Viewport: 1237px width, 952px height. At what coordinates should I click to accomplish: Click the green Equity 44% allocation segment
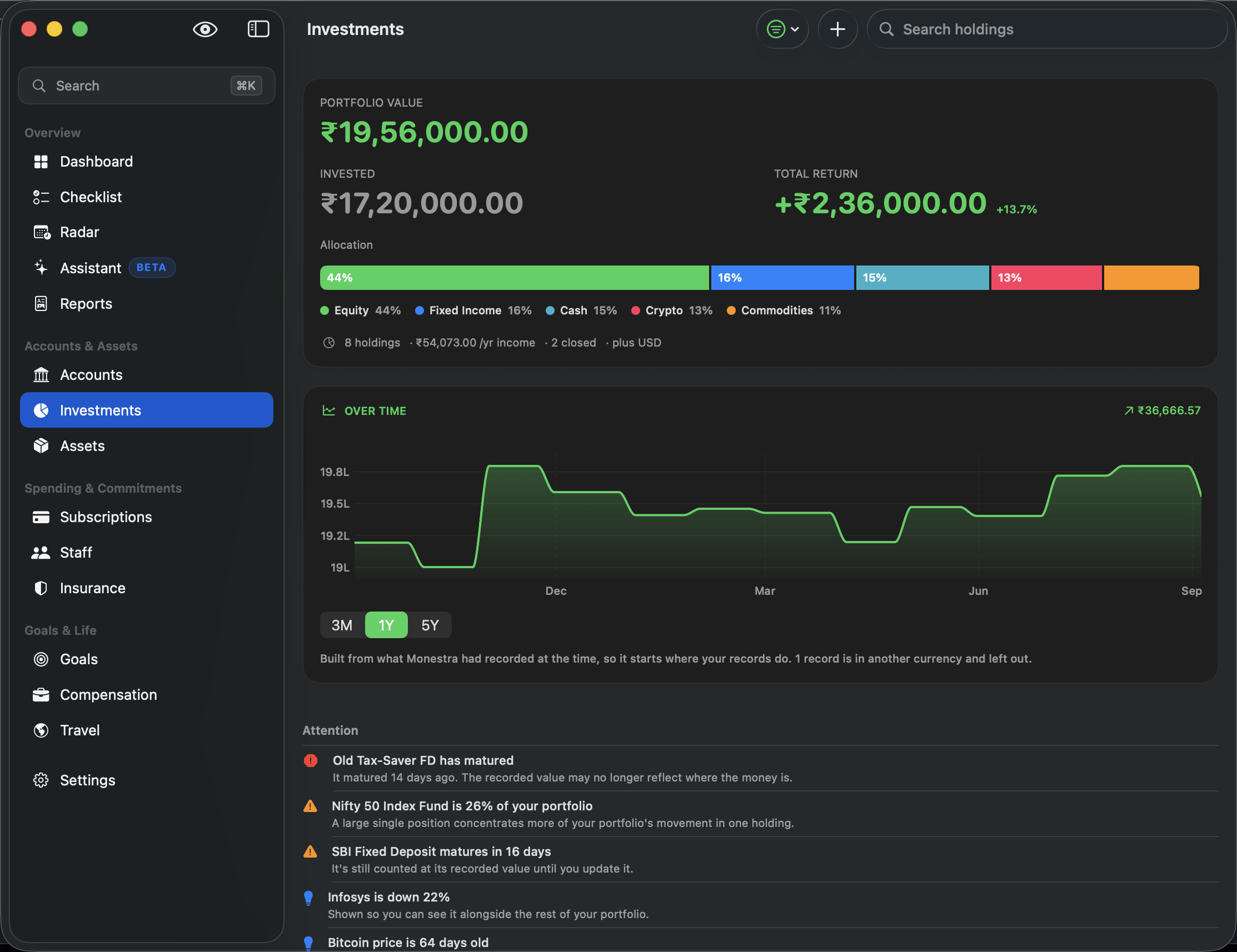(x=514, y=277)
